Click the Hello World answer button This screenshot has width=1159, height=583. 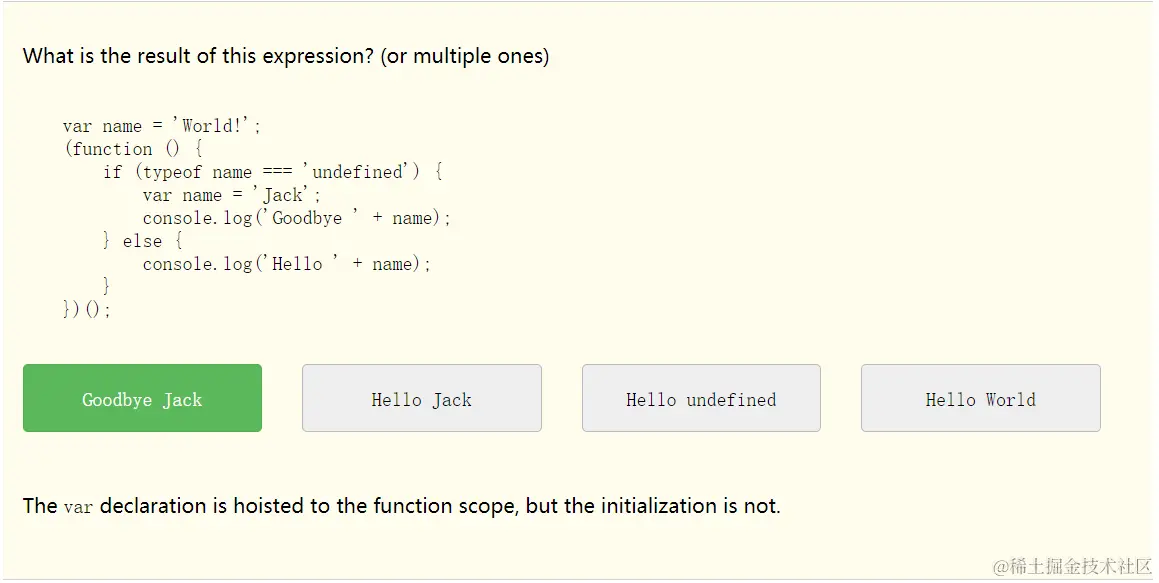click(980, 399)
